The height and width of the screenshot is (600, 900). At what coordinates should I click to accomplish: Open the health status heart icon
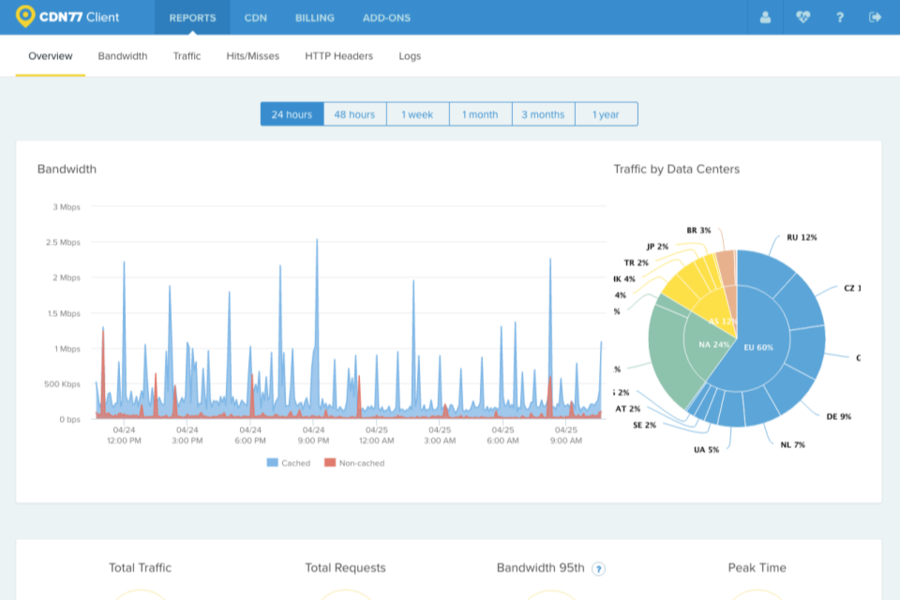point(802,17)
